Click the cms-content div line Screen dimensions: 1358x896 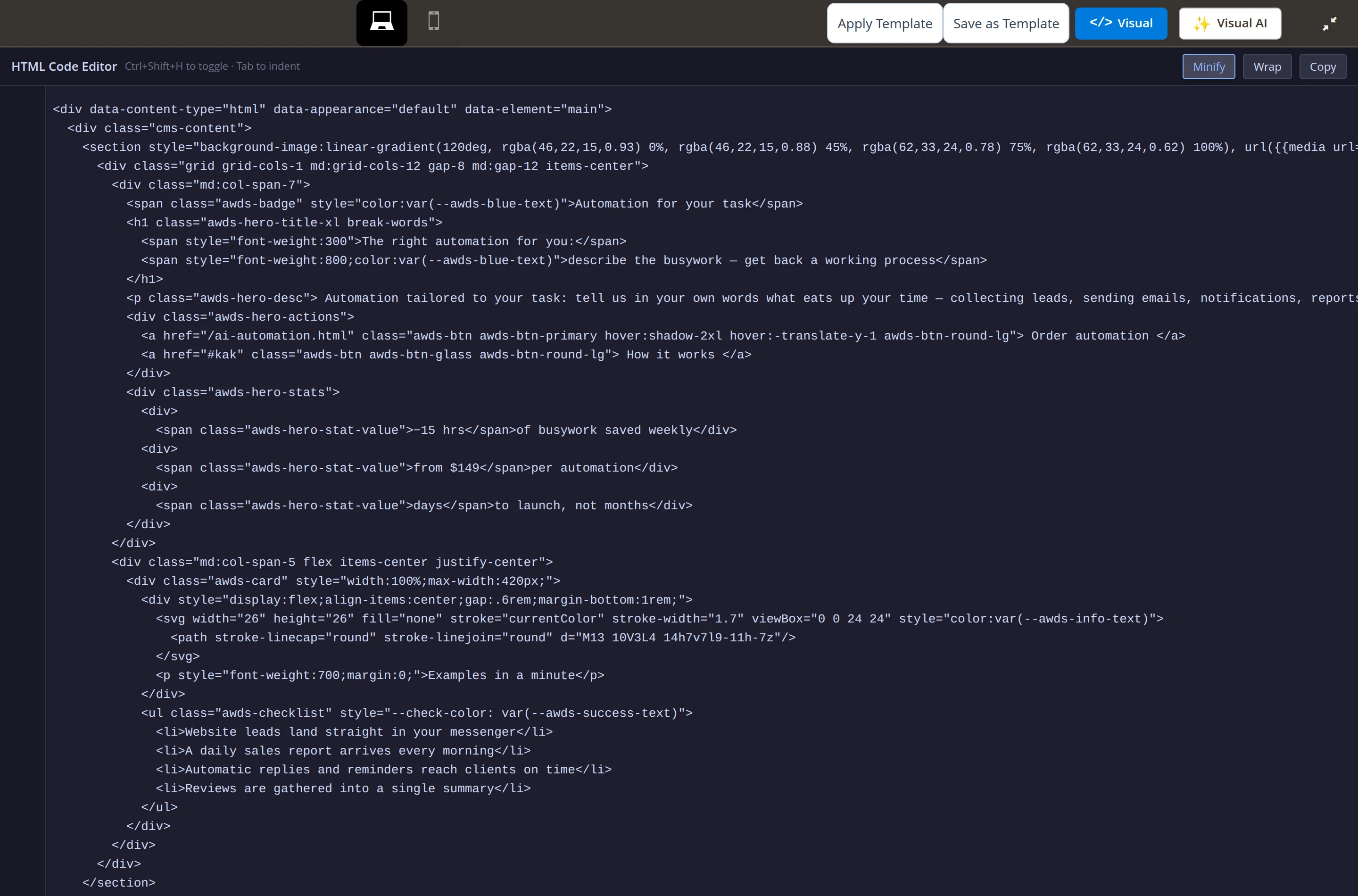(x=159, y=128)
